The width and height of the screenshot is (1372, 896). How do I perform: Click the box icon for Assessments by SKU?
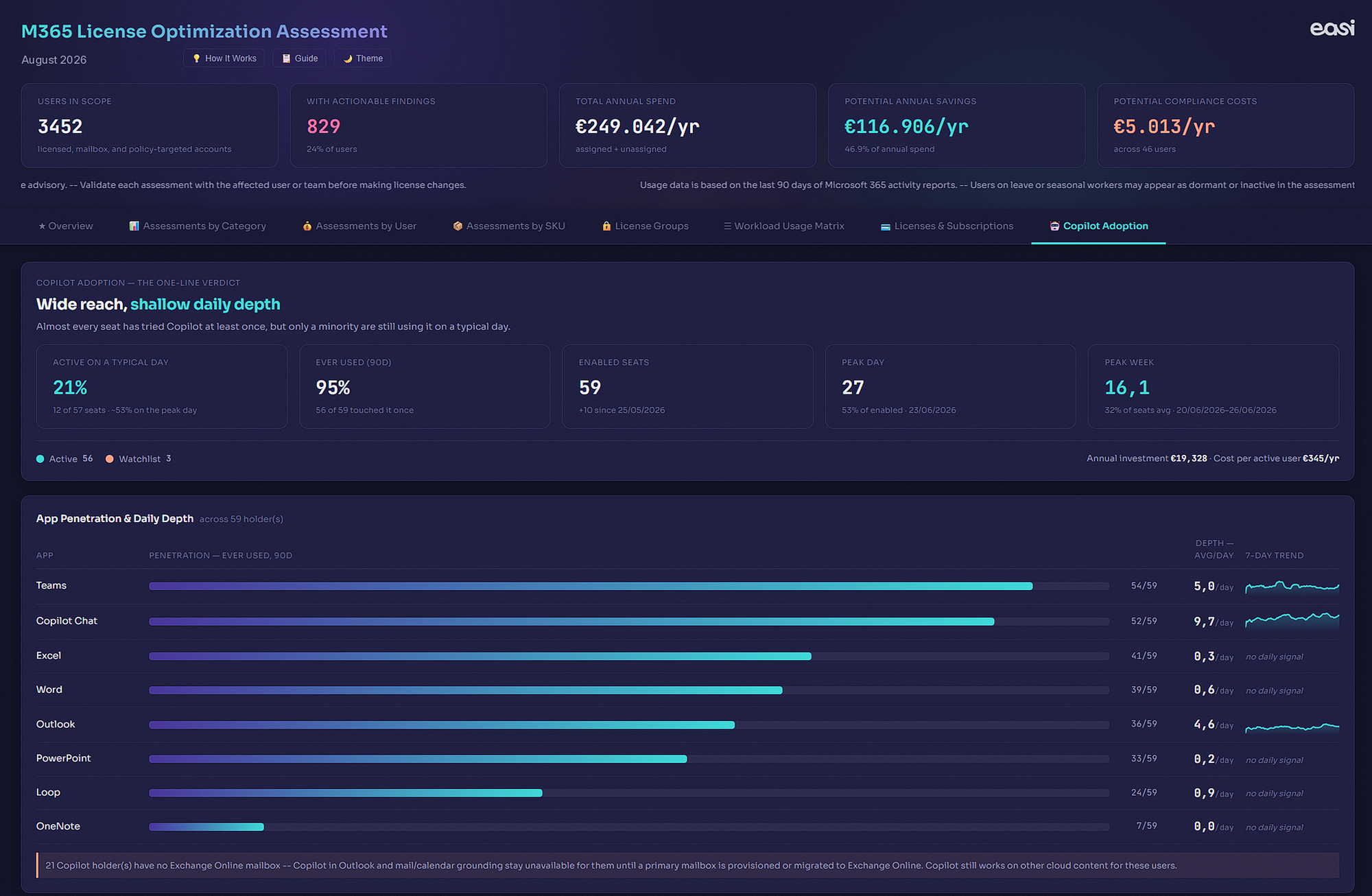(x=458, y=226)
